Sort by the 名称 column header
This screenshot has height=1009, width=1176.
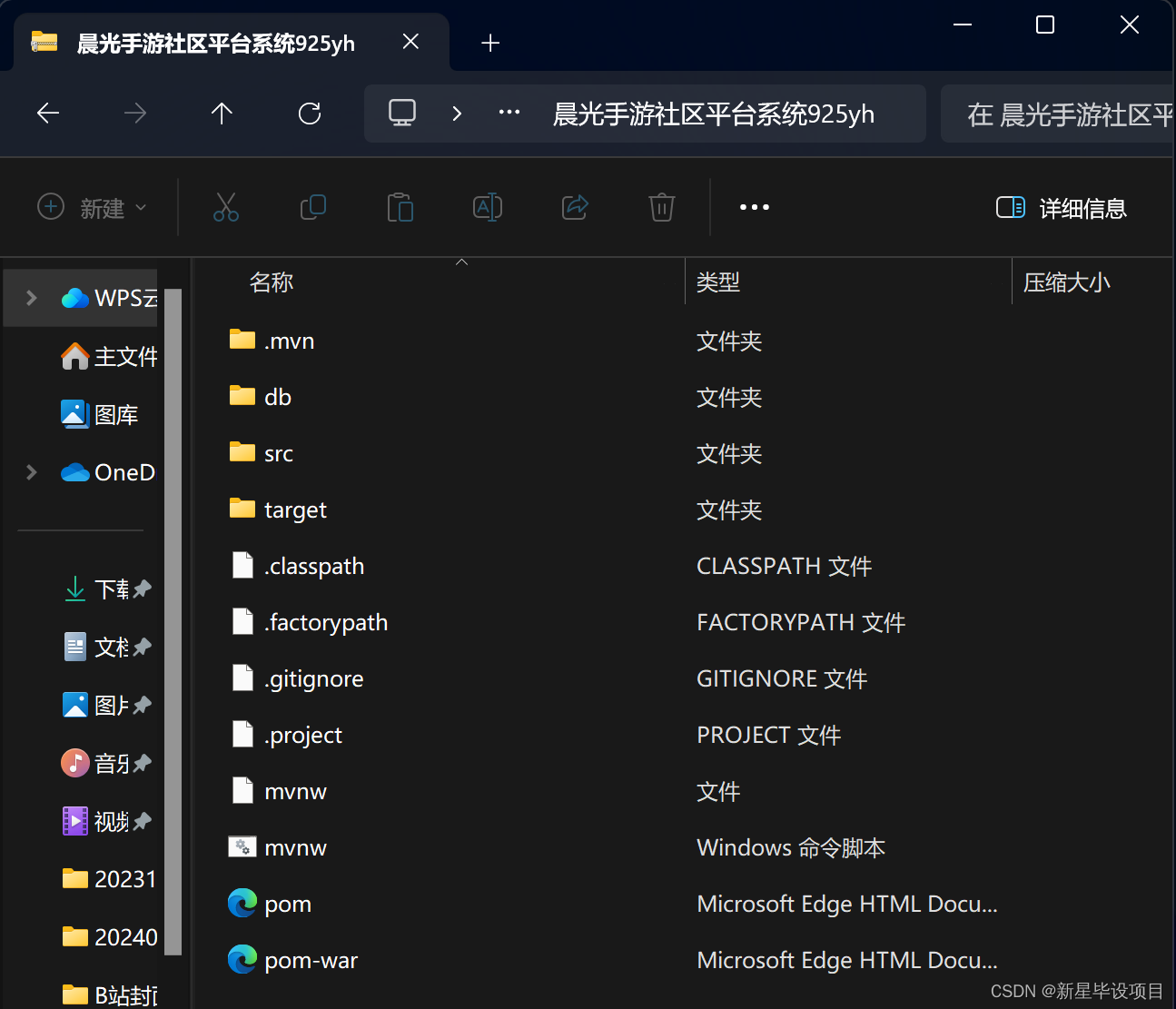[x=272, y=282]
